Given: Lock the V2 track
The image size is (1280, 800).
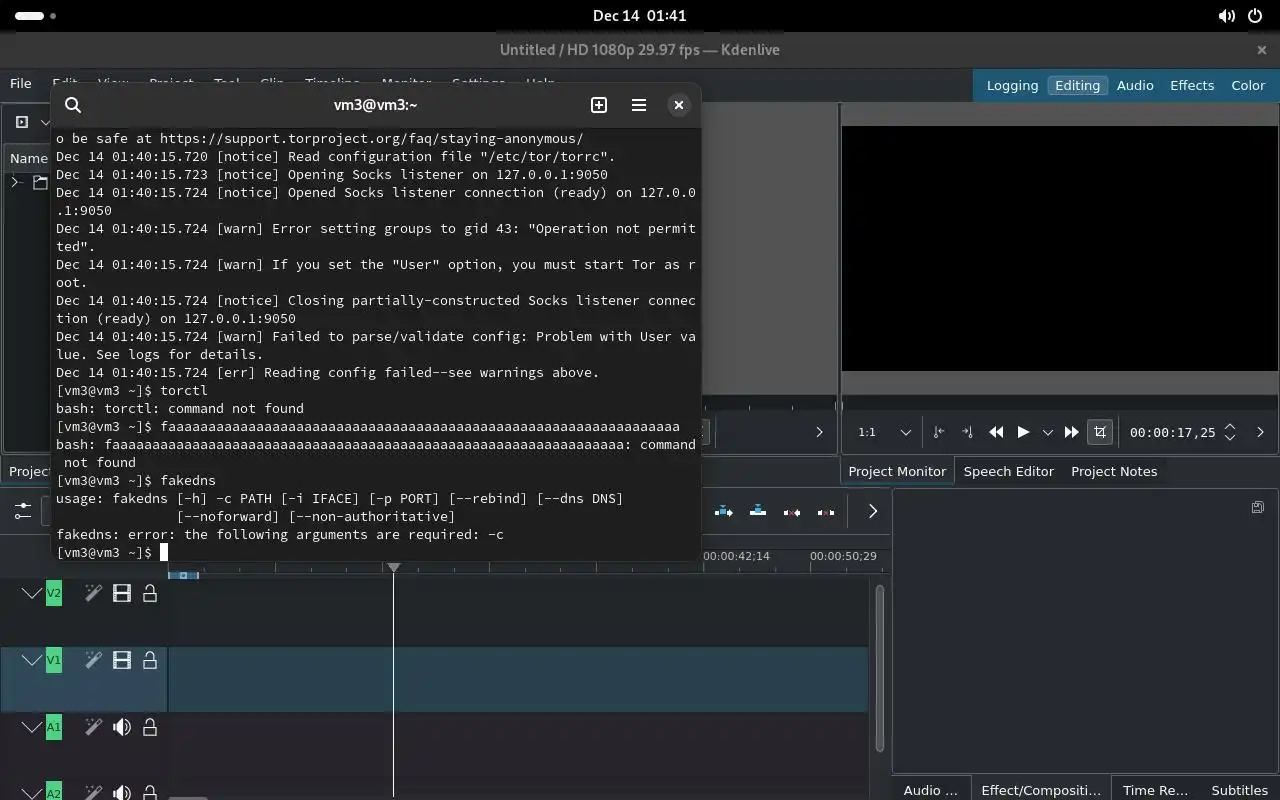Looking at the screenshot, I should click(x=150, y=594).
